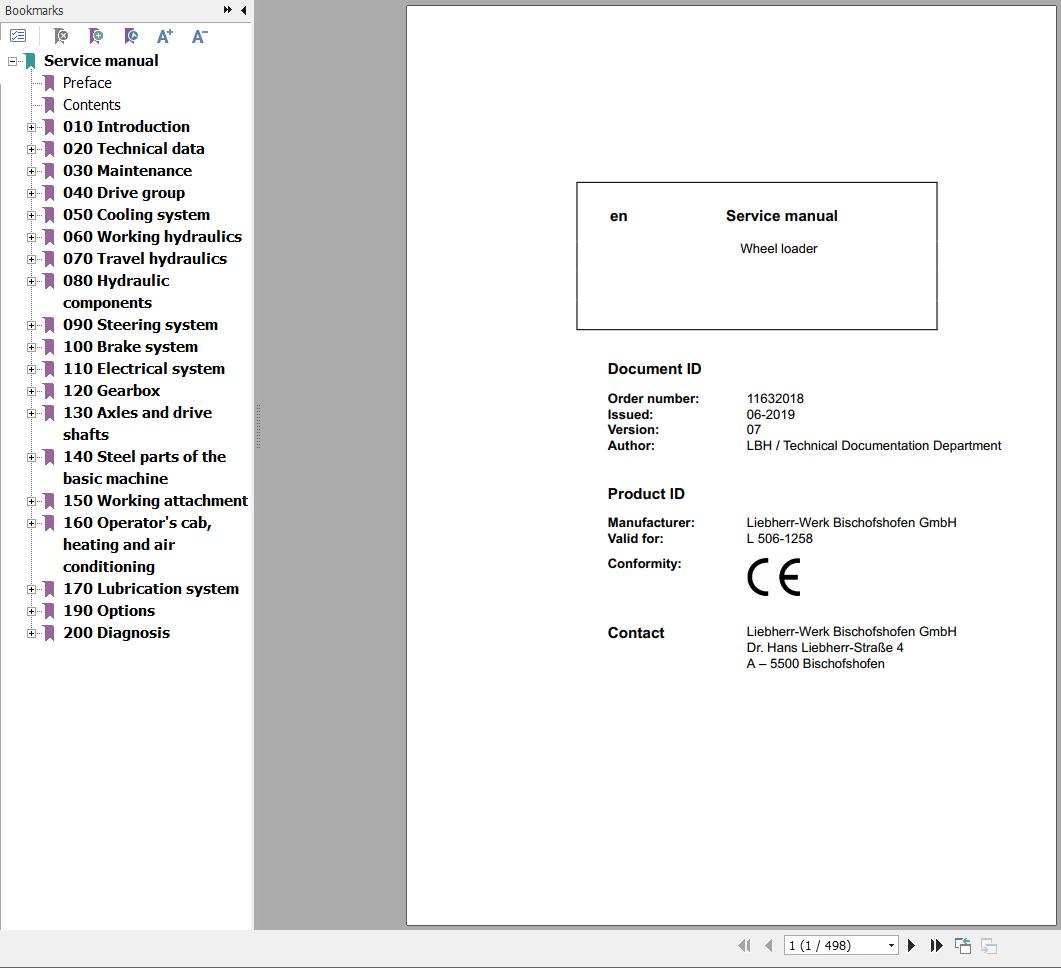This screenshot has height=968, width=1061.
Task: Expand the 060 Working hydraulics bookmark
Action: 31,237
